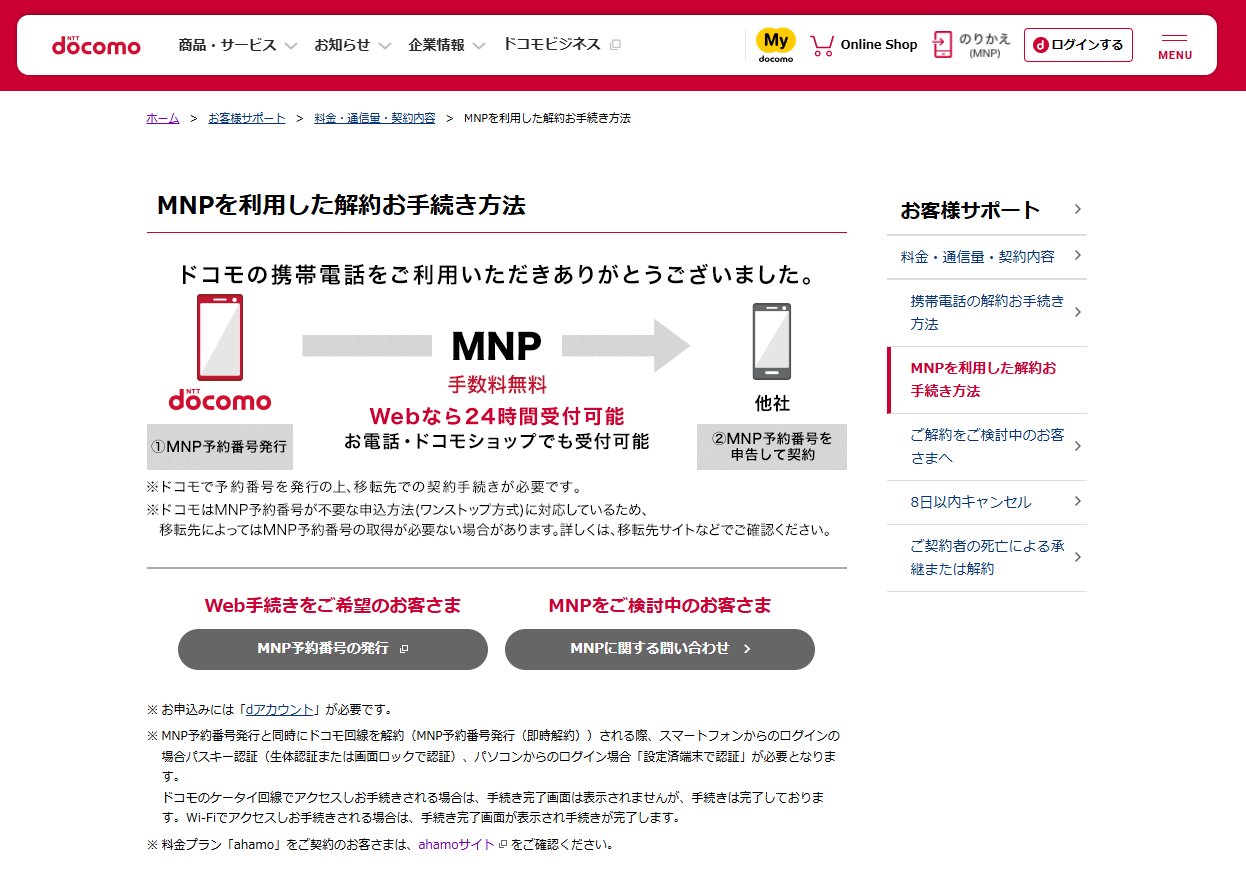Click the MNPに関する問い合わせ button
1246x874 pixels.
tap(660, 649)
